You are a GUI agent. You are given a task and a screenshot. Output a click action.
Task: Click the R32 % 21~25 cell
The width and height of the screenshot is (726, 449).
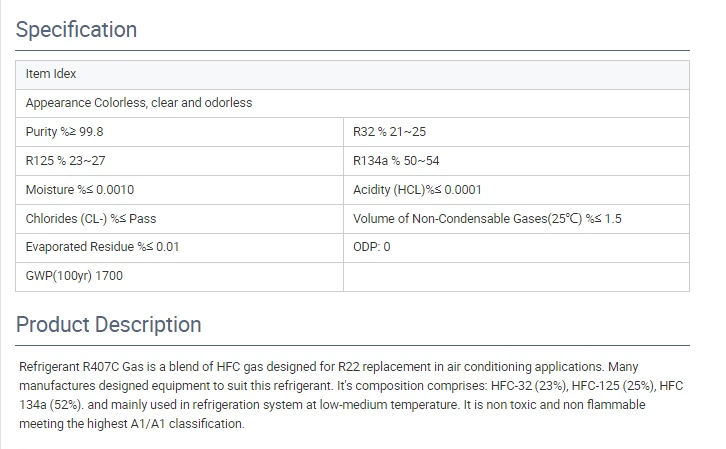click(516, 132)
